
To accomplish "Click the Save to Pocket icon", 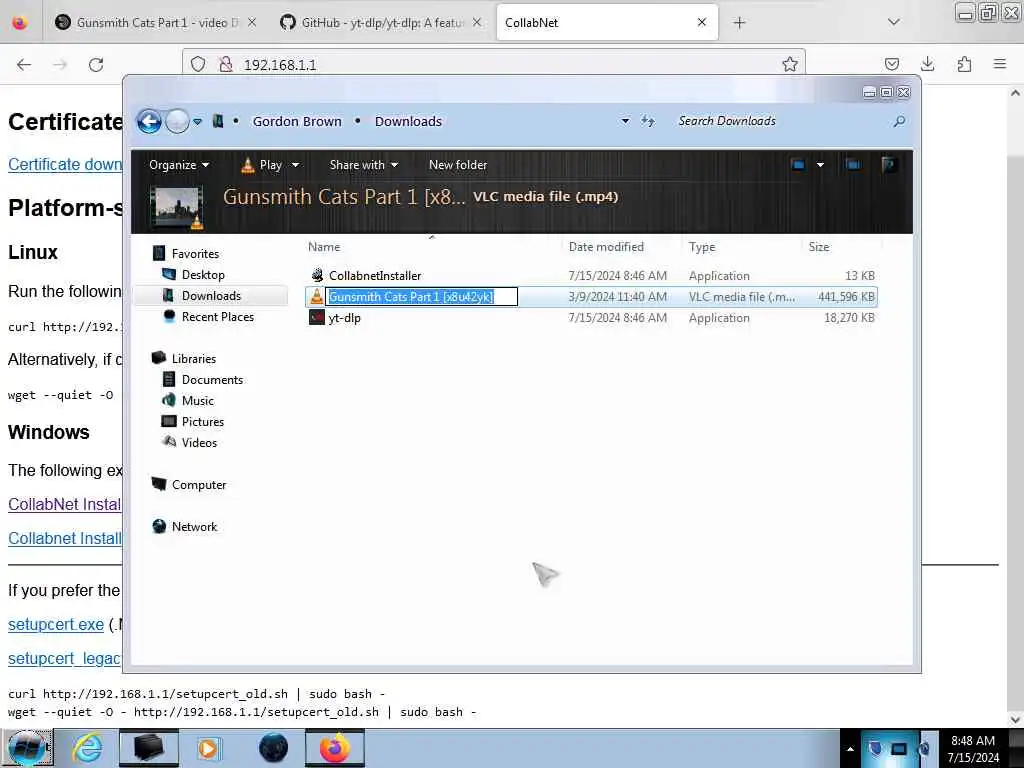I will click(891, 64).
